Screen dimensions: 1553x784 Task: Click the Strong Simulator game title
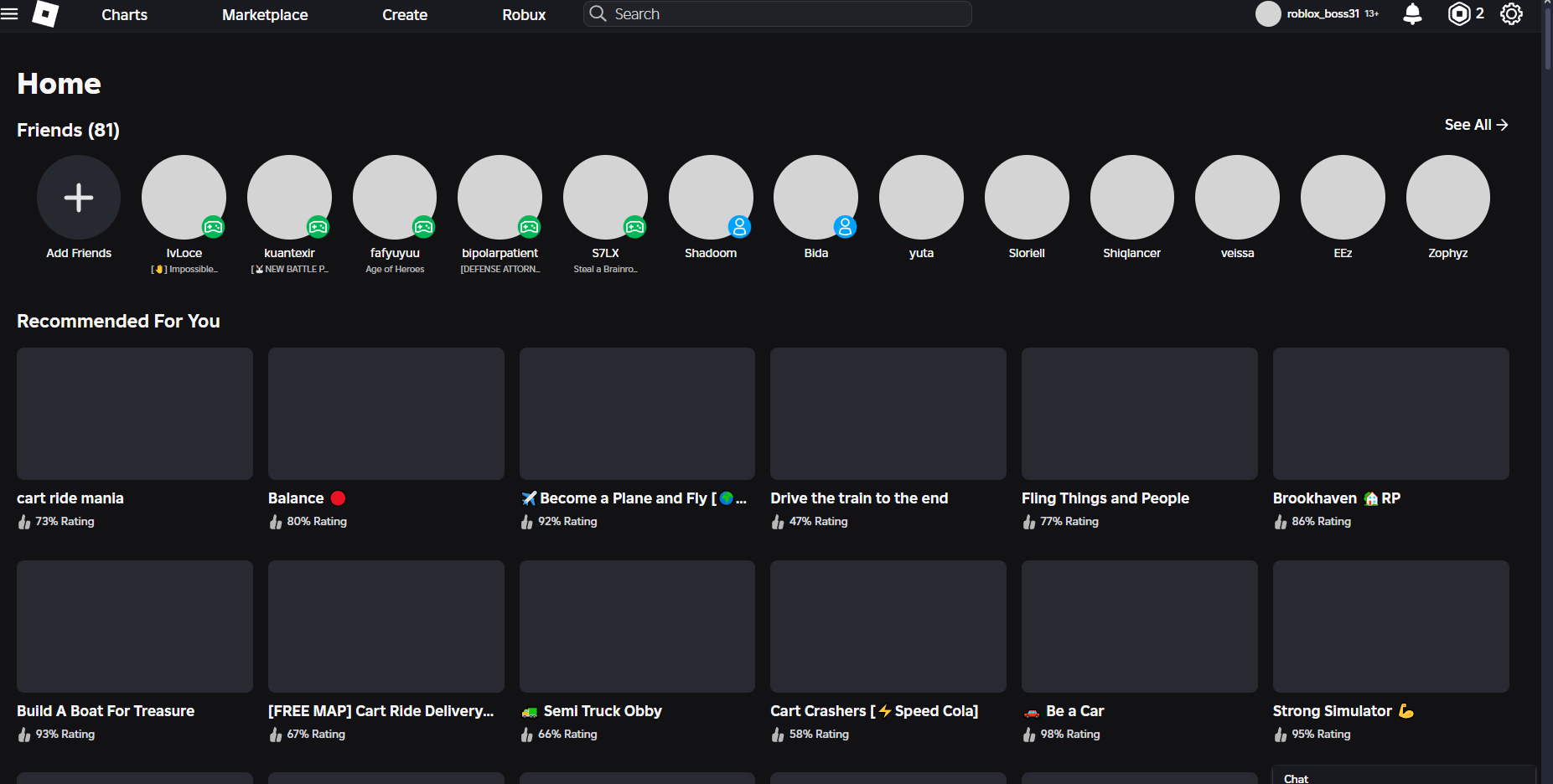click(x=1343, y=711)
